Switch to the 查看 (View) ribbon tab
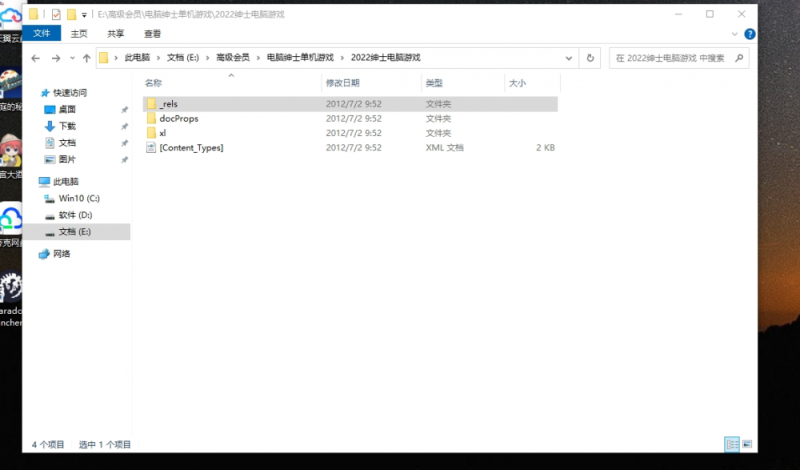Viewport: 800px width, 470px height. pos(153,34)
